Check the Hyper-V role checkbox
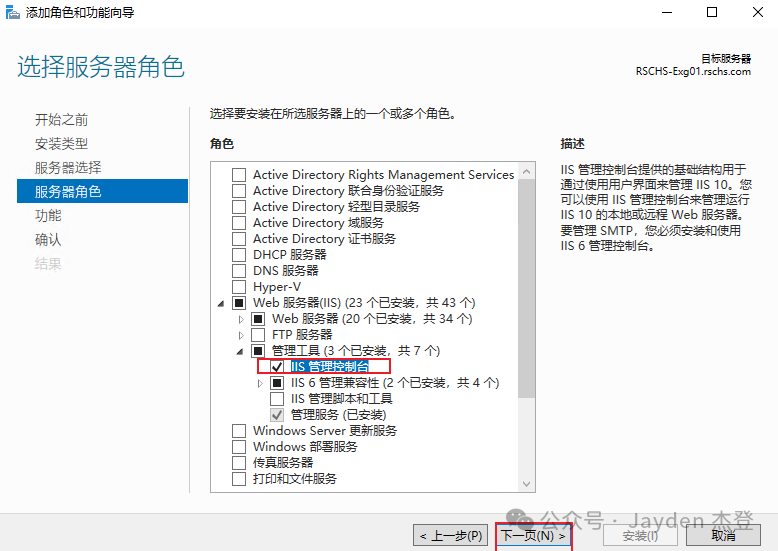The height and width of the screenshot is (551, 778). [239, 287]
